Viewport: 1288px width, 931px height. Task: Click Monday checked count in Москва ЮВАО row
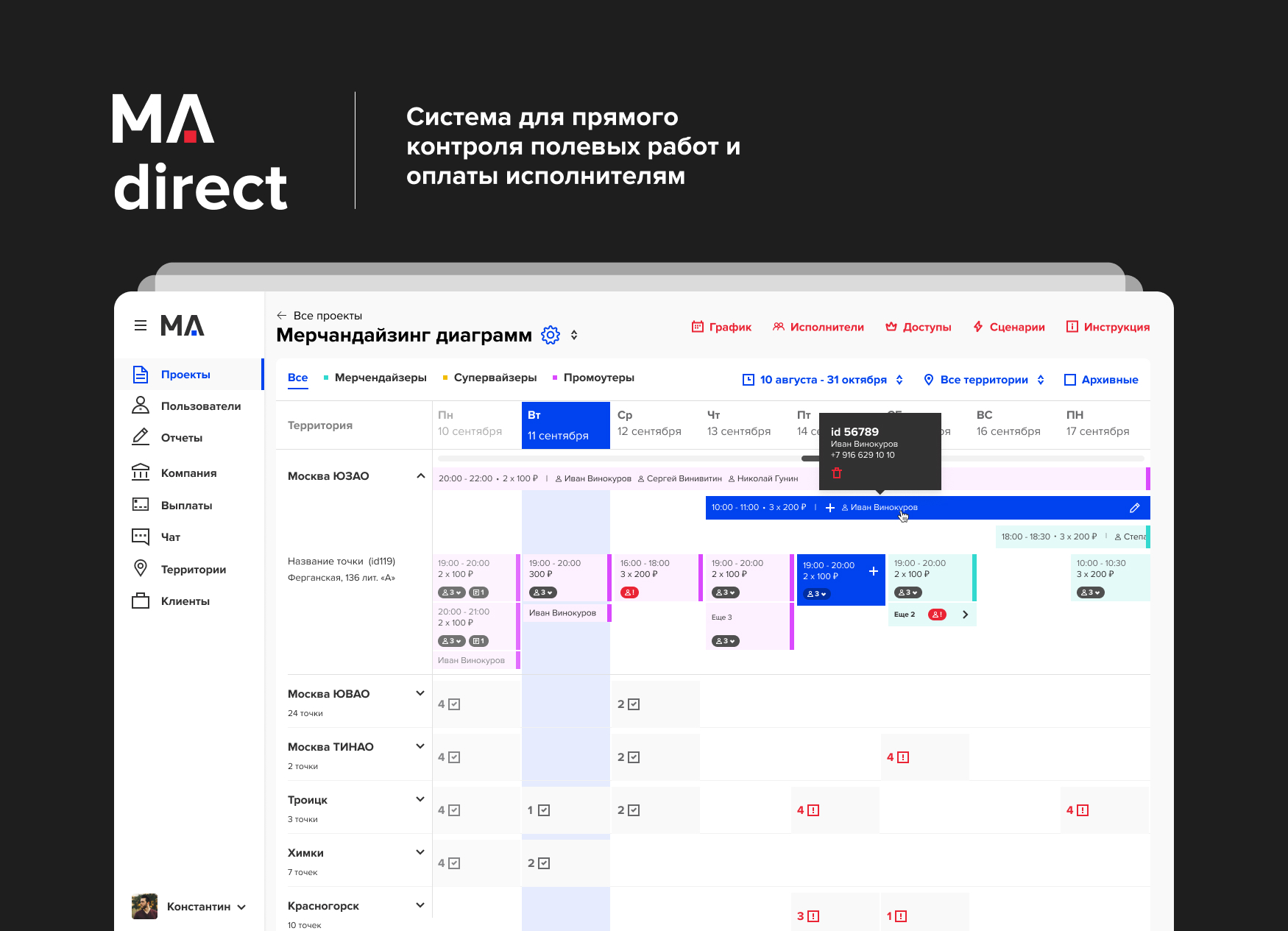click(449, 704)
